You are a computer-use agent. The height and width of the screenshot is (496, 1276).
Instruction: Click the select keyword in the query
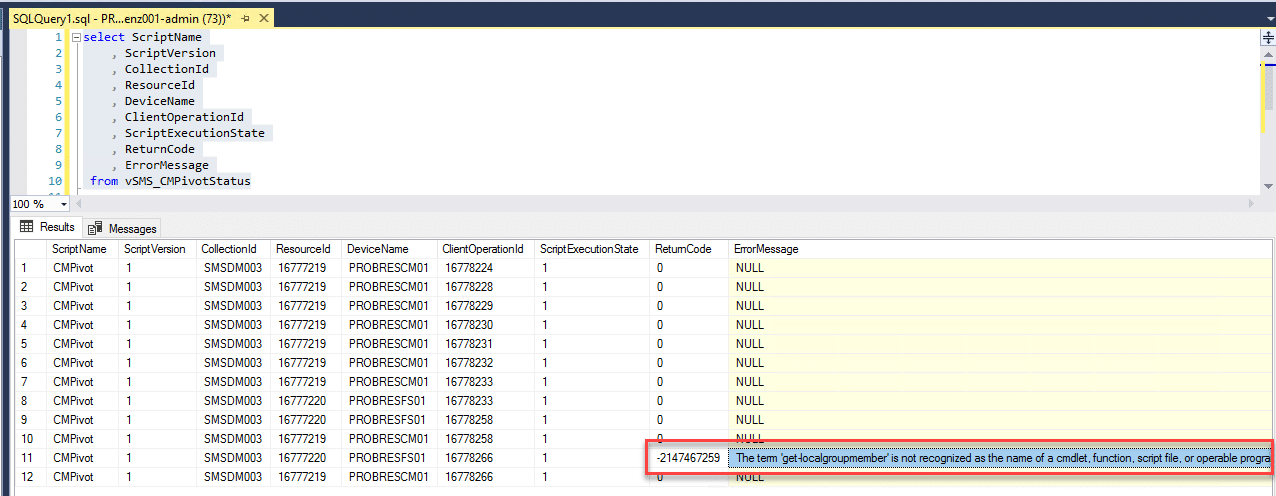coord(104,37)
